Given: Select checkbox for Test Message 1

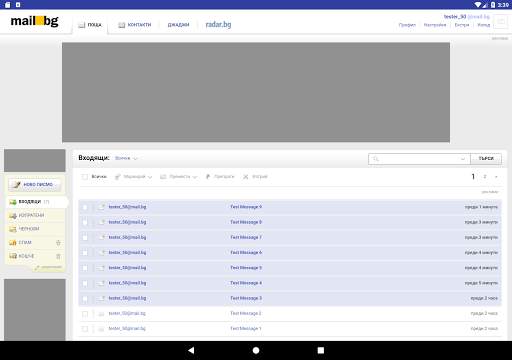Looking at the screenshot, I should click(x=85, y=329).
